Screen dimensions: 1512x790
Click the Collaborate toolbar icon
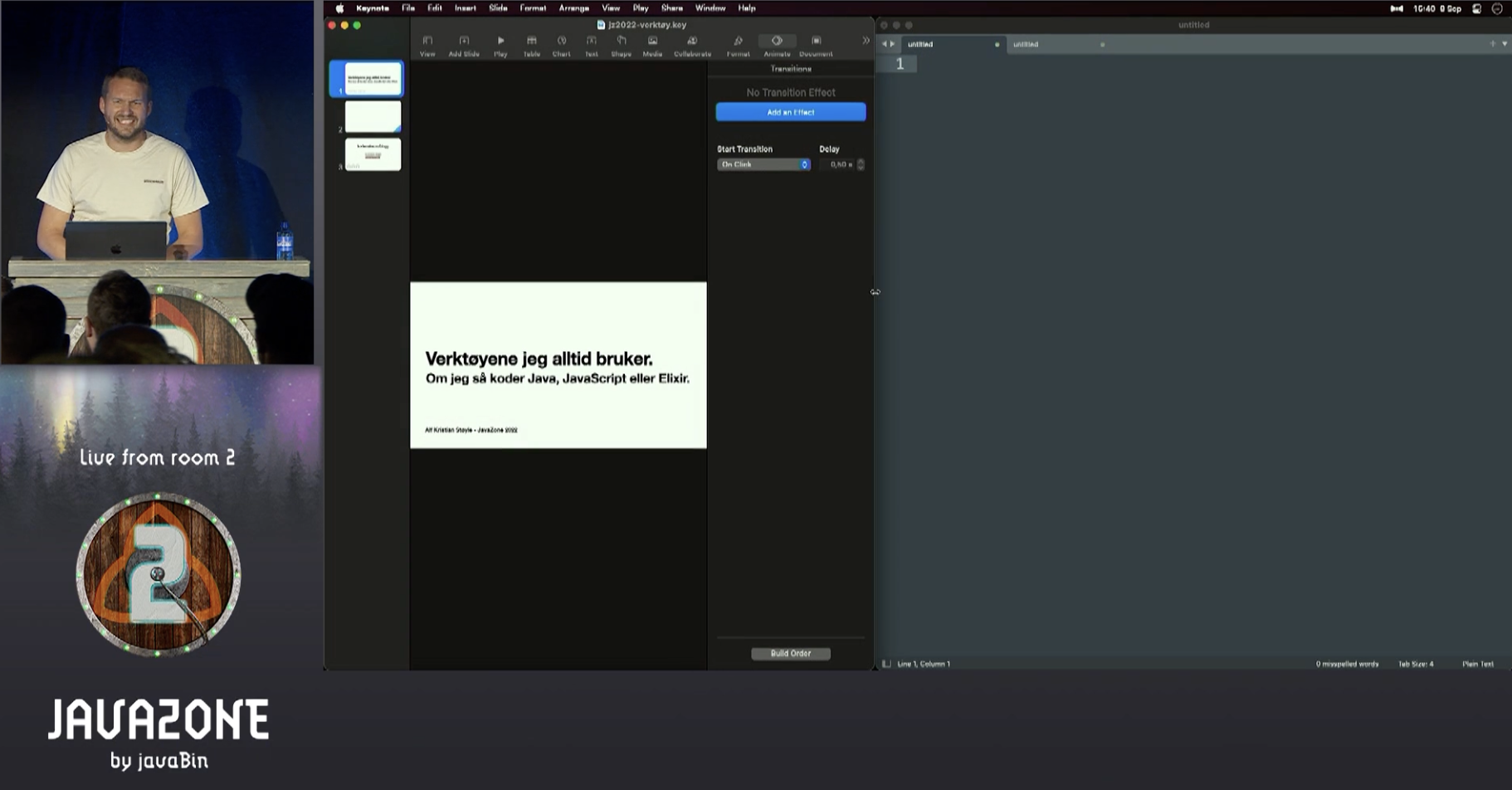(692, 41)
